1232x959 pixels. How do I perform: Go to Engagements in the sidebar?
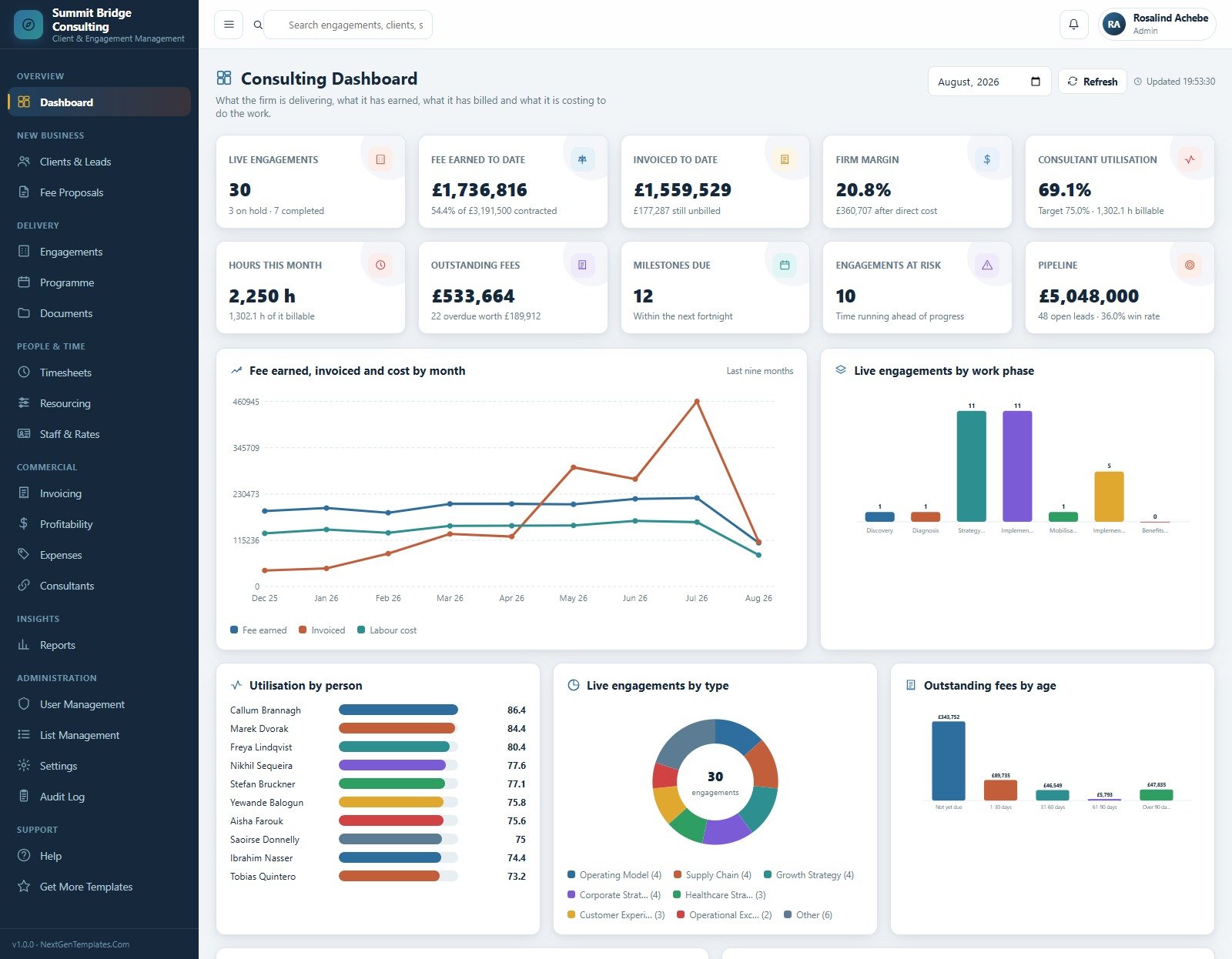tap(99, 252)
